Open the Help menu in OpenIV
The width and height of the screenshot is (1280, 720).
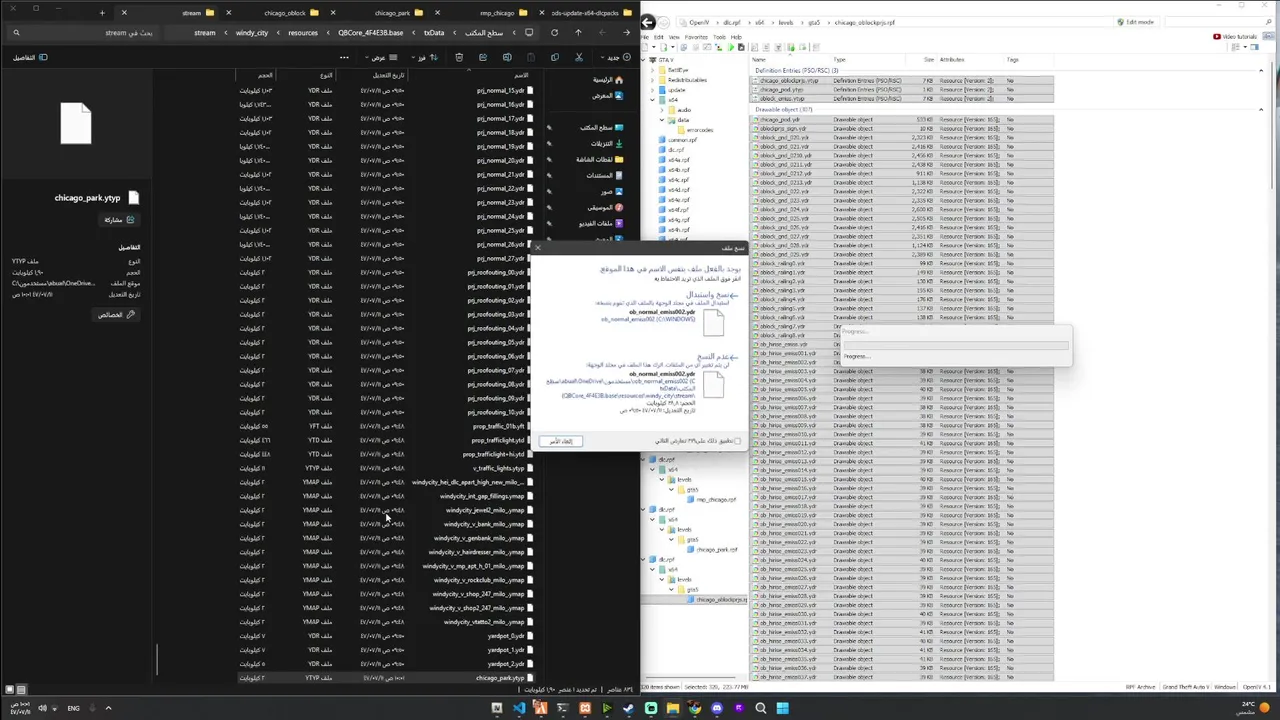736,37
